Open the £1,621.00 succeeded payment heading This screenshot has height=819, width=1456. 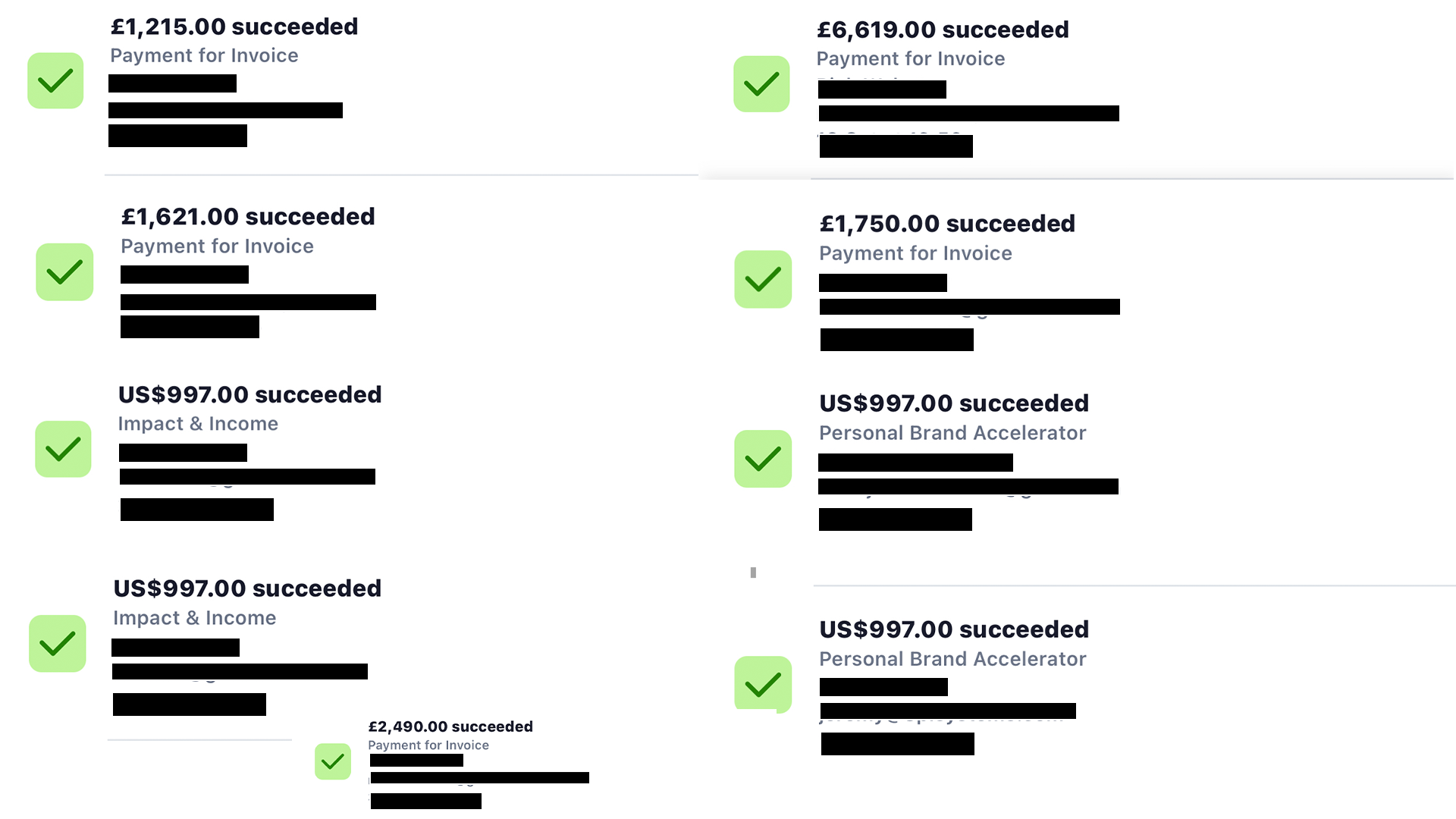click(x=248, y=217)
